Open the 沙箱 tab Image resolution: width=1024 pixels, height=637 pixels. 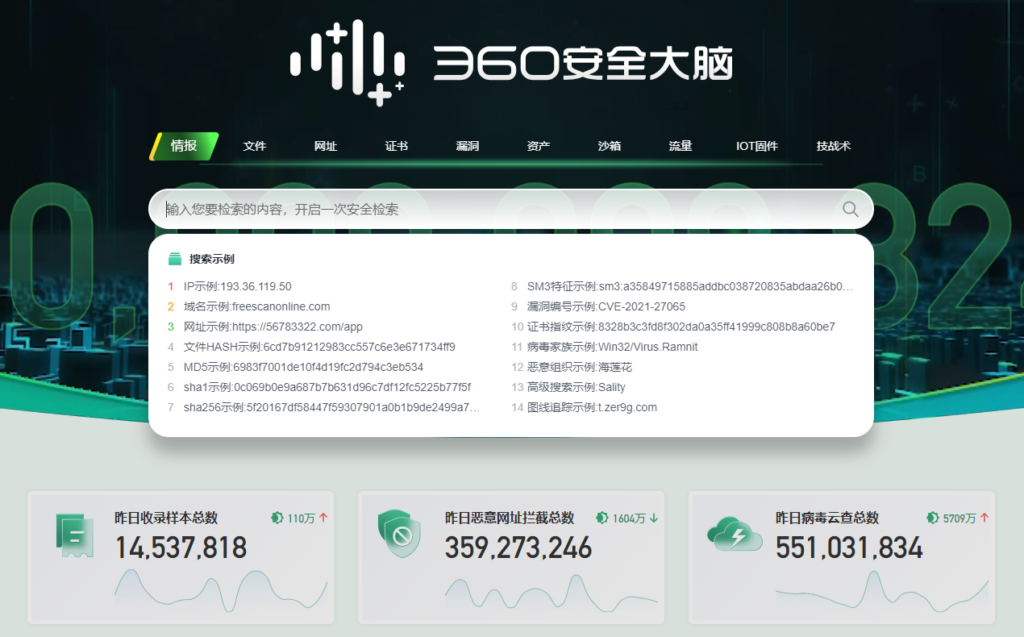609,145
